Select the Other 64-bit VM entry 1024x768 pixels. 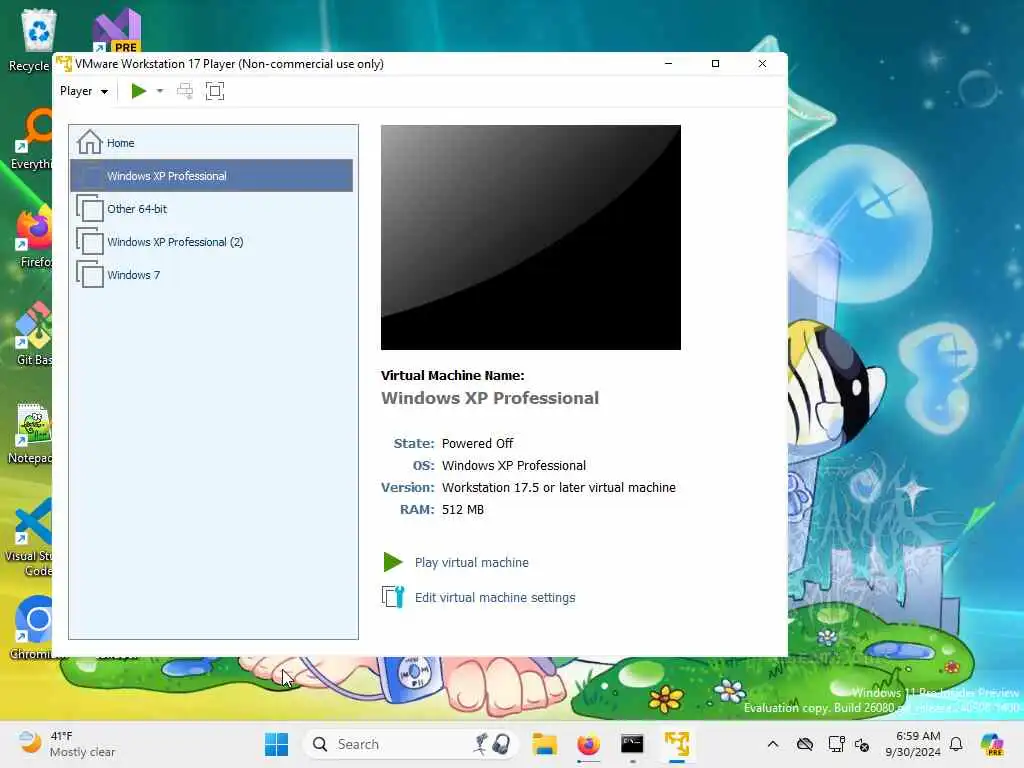coord(212,209)
